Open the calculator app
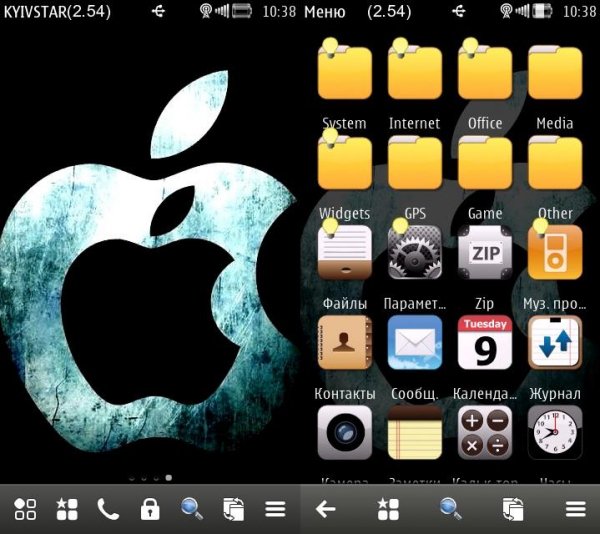 (485, 433)
